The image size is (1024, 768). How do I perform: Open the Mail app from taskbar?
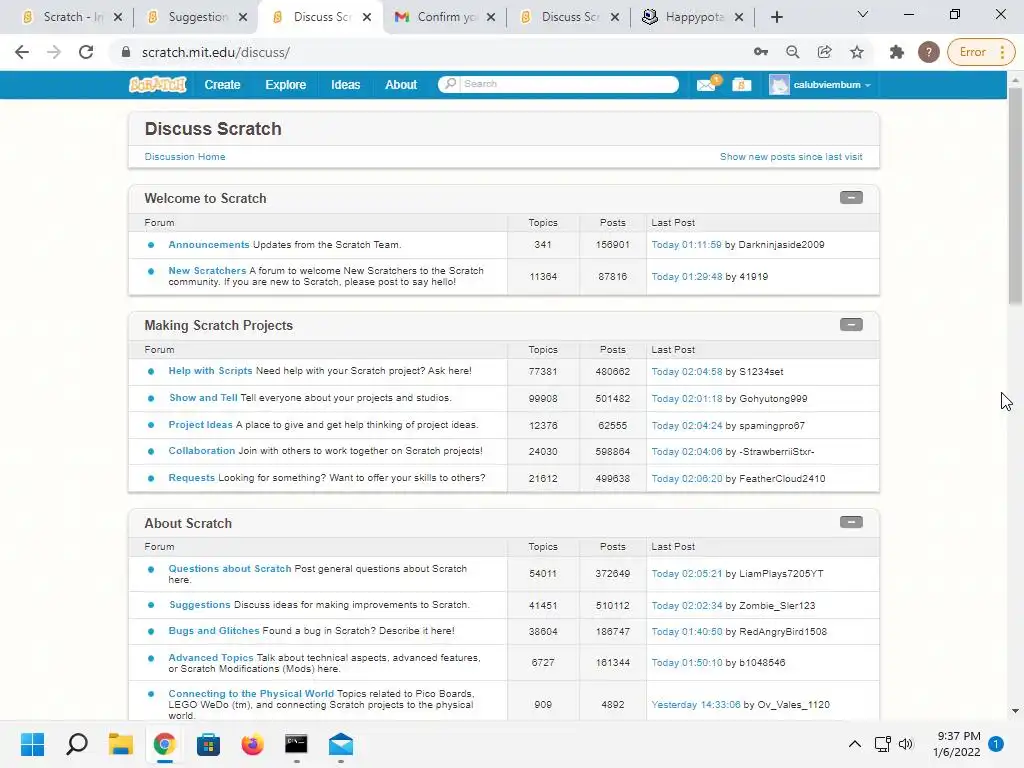coord(341,744)
